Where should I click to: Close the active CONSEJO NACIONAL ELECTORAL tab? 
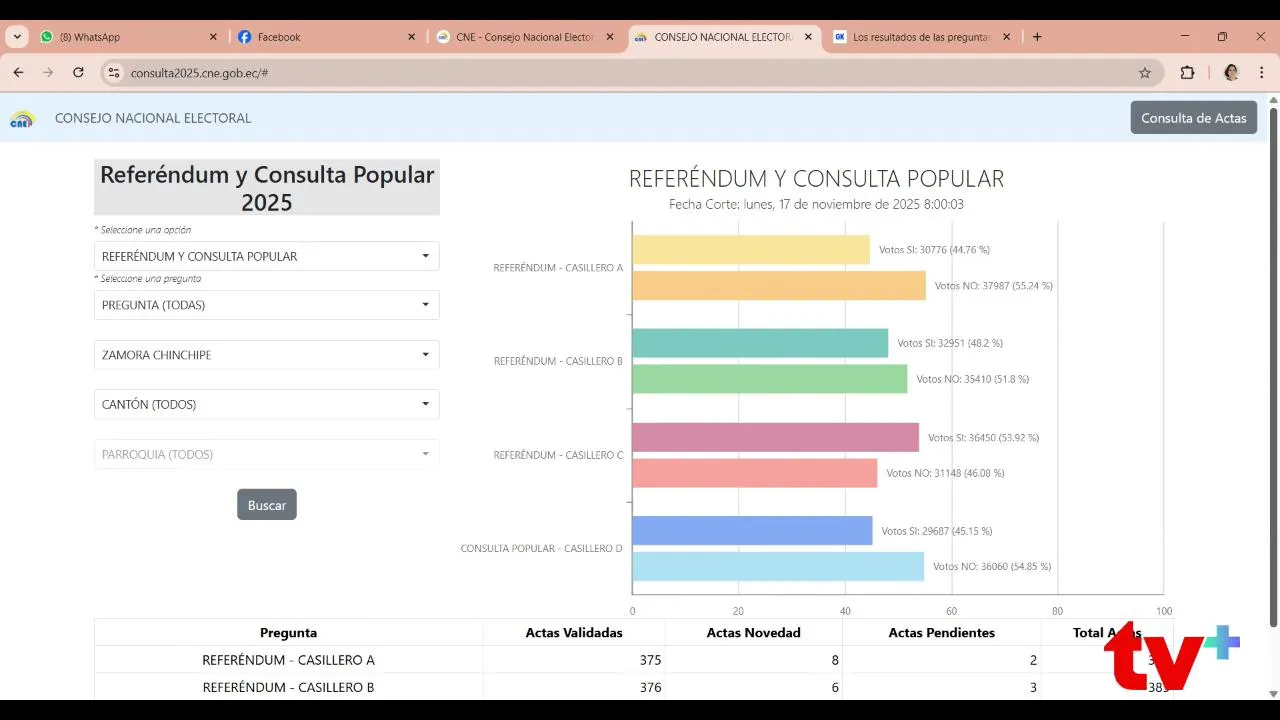click(808, 37)
